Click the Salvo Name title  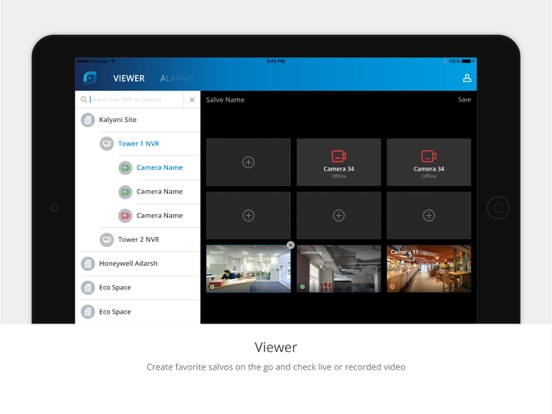coord(225,100)
